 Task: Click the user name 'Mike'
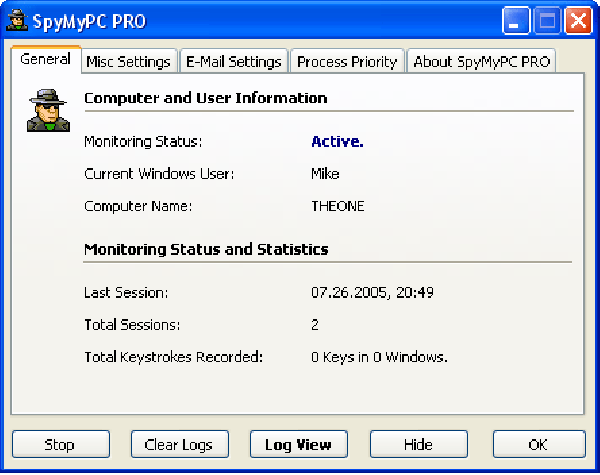pyautogui.click(x=325, y=174)
